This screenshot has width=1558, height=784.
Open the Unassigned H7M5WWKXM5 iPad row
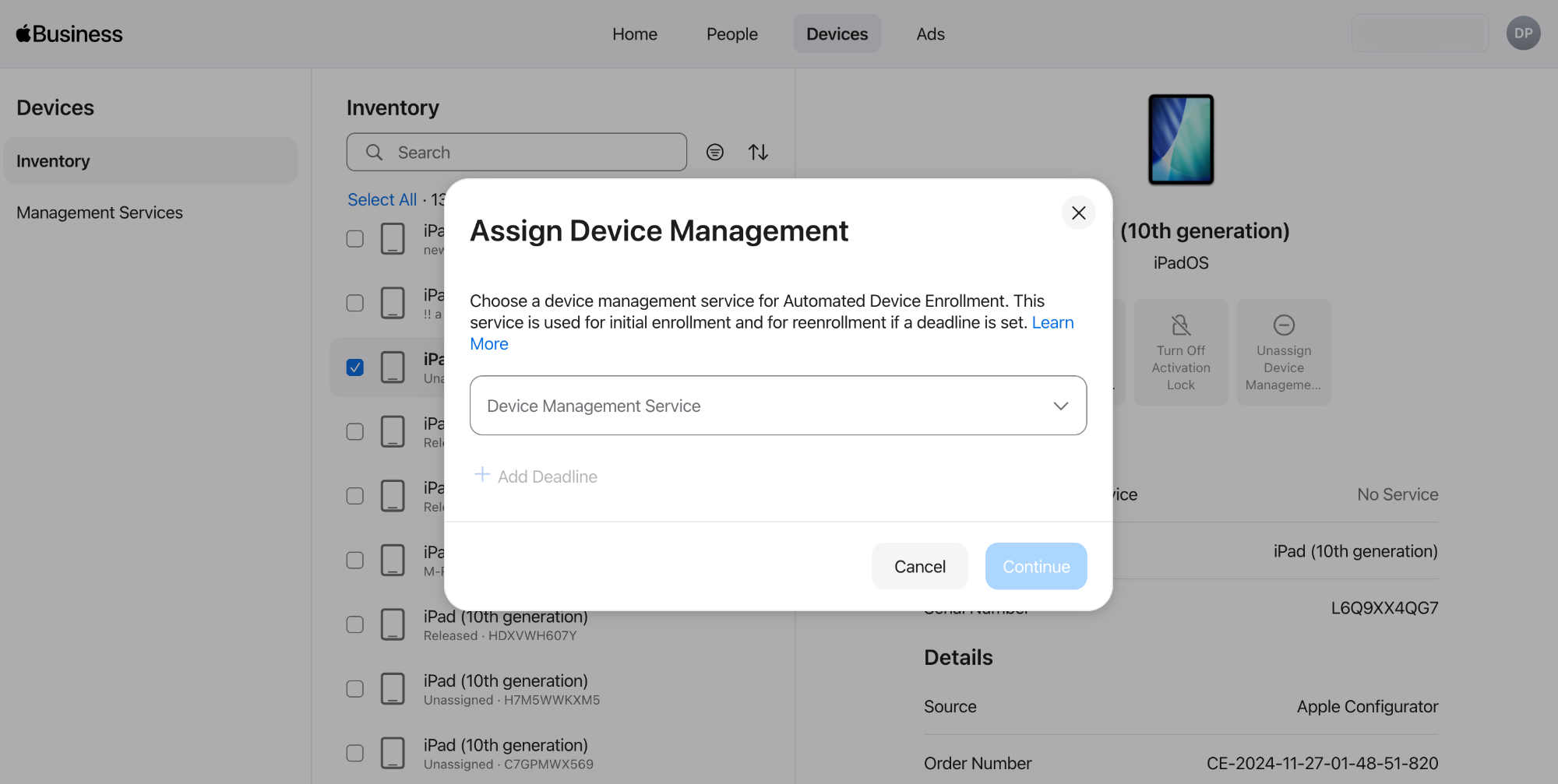click(x=553, y=689)
